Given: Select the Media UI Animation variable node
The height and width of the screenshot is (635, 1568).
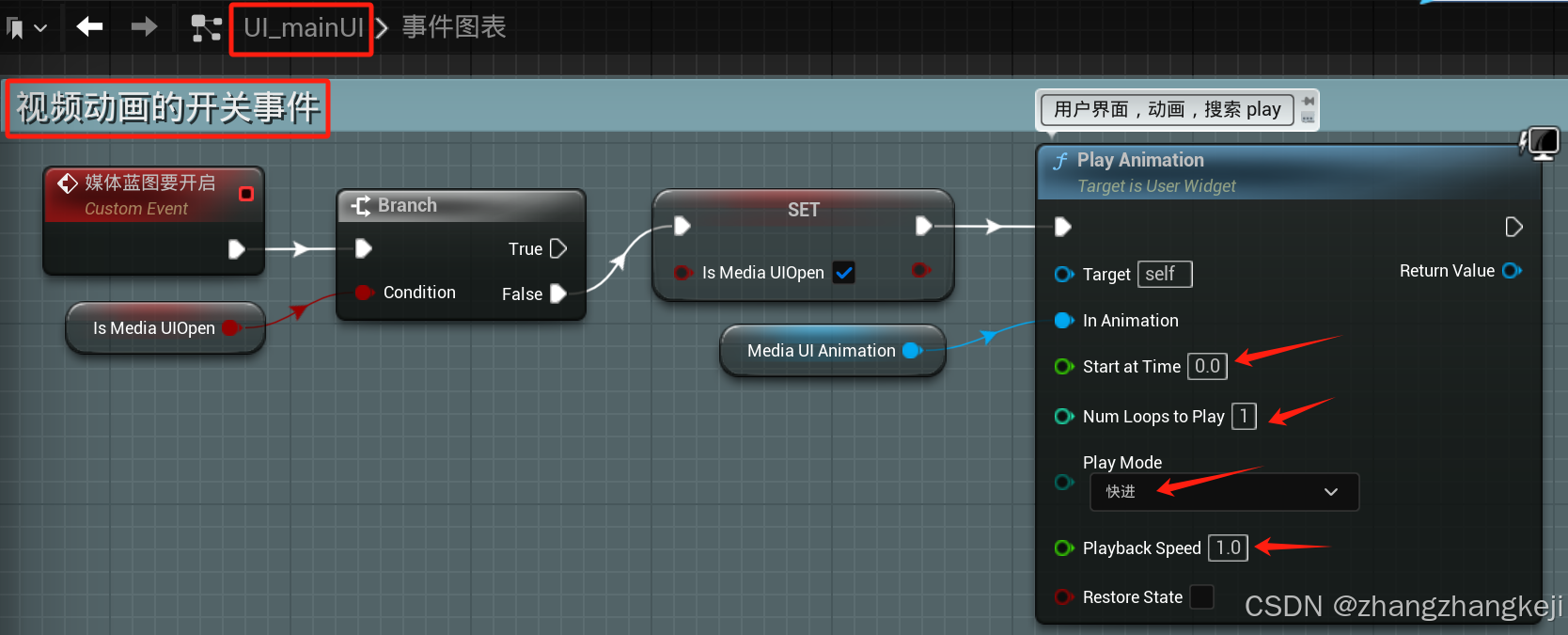Looking at the screenshot, I should 832,351.
